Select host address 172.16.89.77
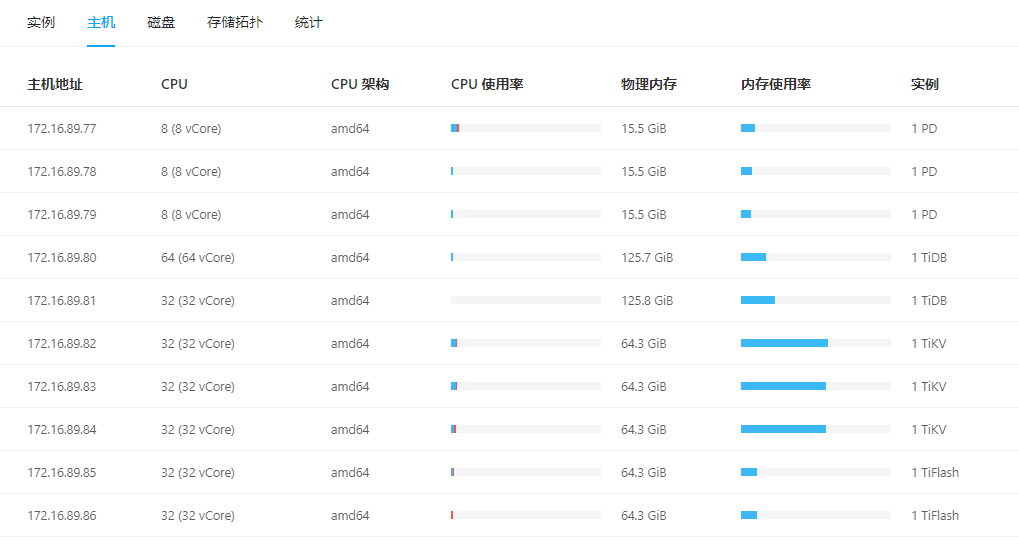This screenshot has height=551, width=1019. coord(62,129)
